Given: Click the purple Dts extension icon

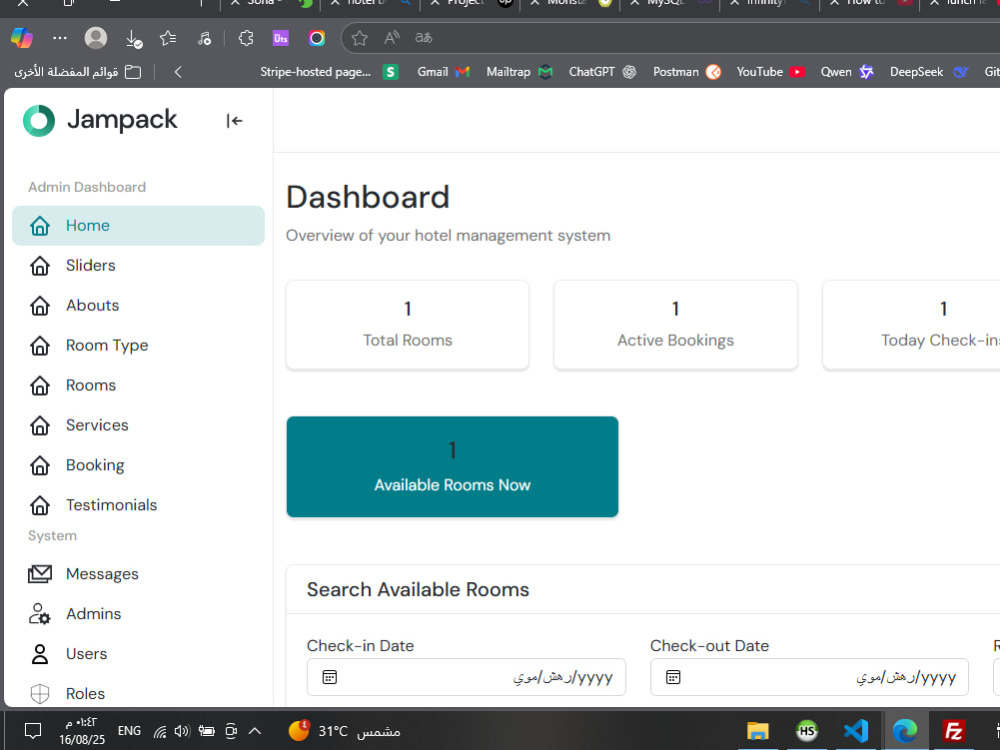Looking at the screenshot, I should coord(281,38).
